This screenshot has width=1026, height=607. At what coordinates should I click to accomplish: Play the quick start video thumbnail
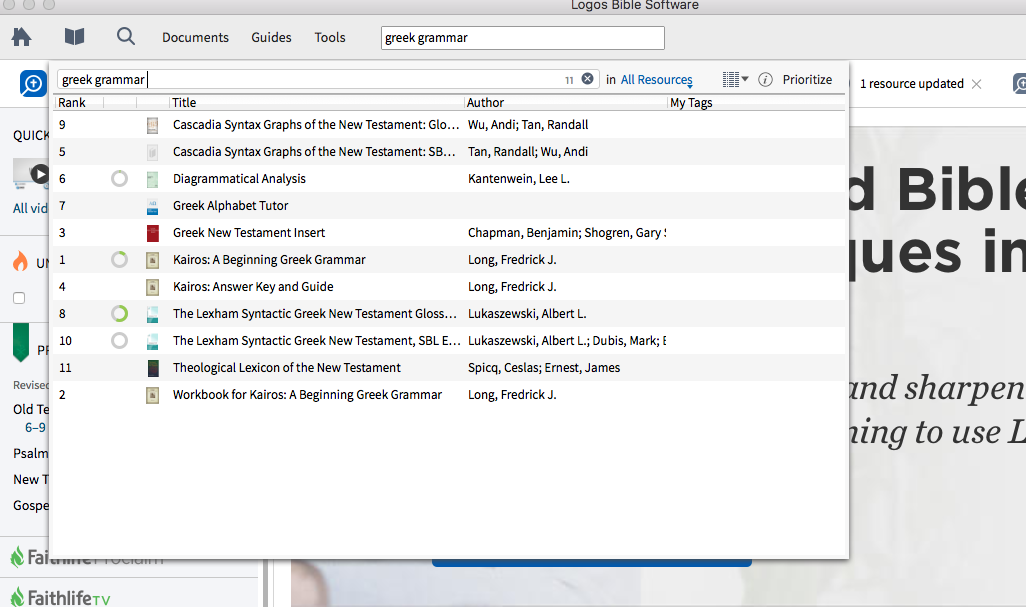(x=39, y=174)
